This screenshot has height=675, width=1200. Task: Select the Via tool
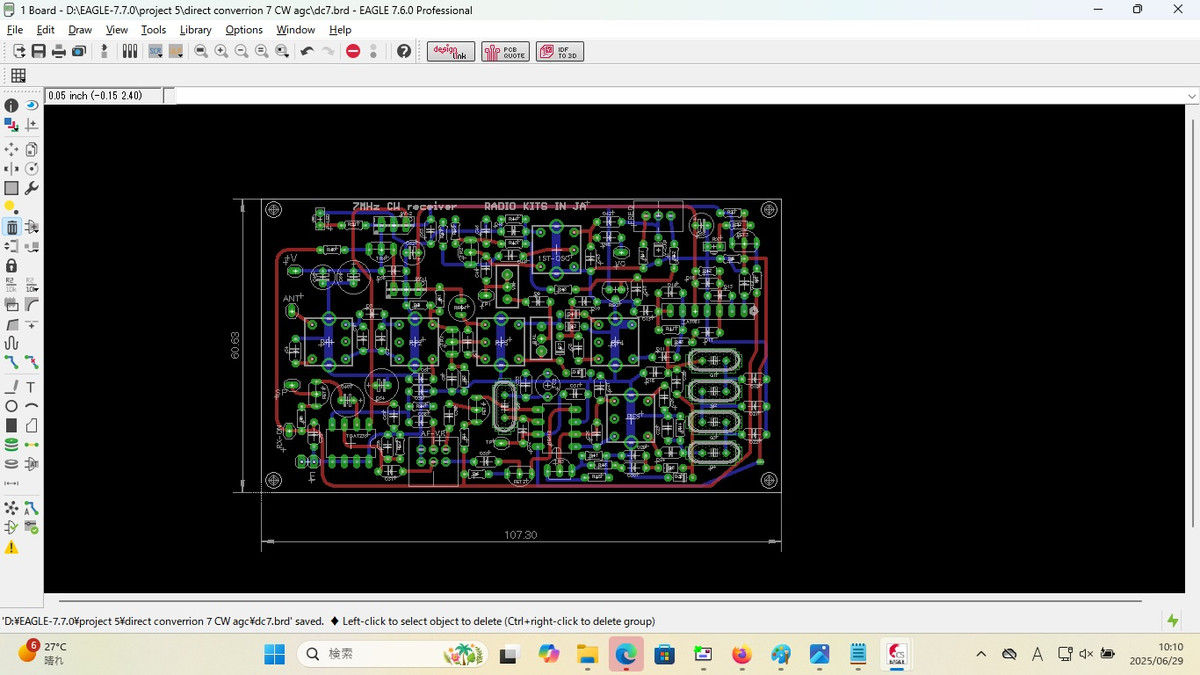tap(11, 444)
